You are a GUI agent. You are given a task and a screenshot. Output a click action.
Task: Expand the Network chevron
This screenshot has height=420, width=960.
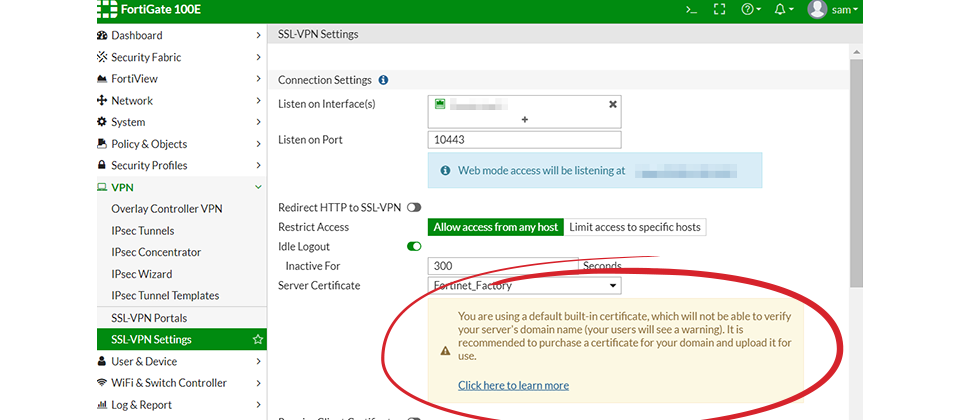click(258, 100)
